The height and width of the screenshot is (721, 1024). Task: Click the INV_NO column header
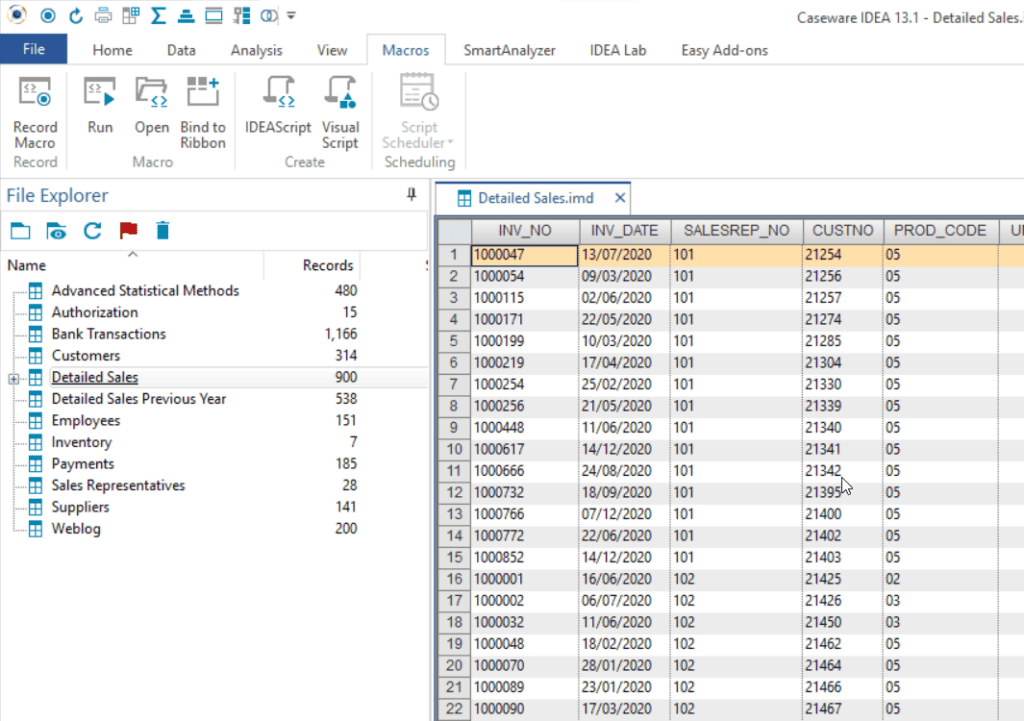pos(525,231)
